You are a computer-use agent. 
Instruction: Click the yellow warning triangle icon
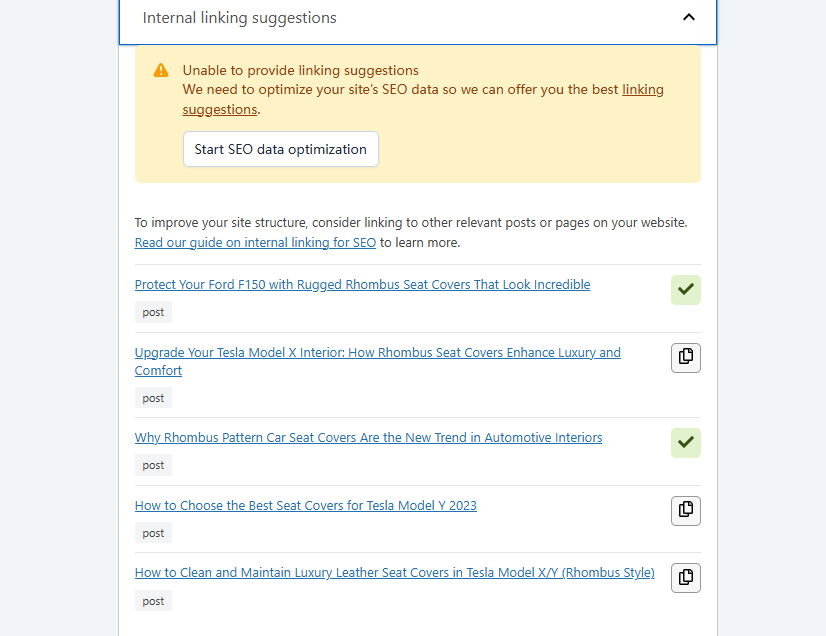pos(160,70)
